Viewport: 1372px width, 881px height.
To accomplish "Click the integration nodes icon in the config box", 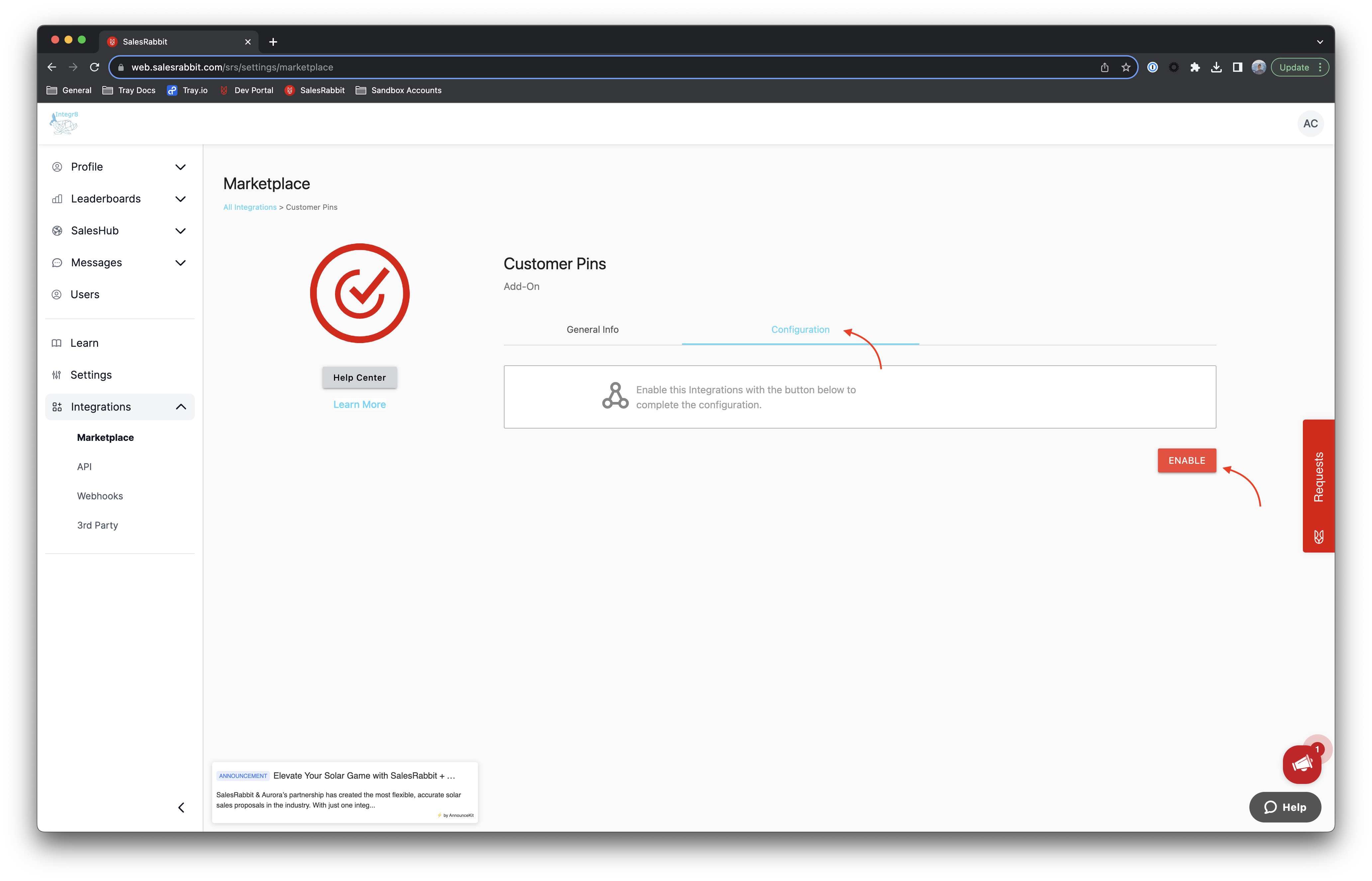I will 615,396.
